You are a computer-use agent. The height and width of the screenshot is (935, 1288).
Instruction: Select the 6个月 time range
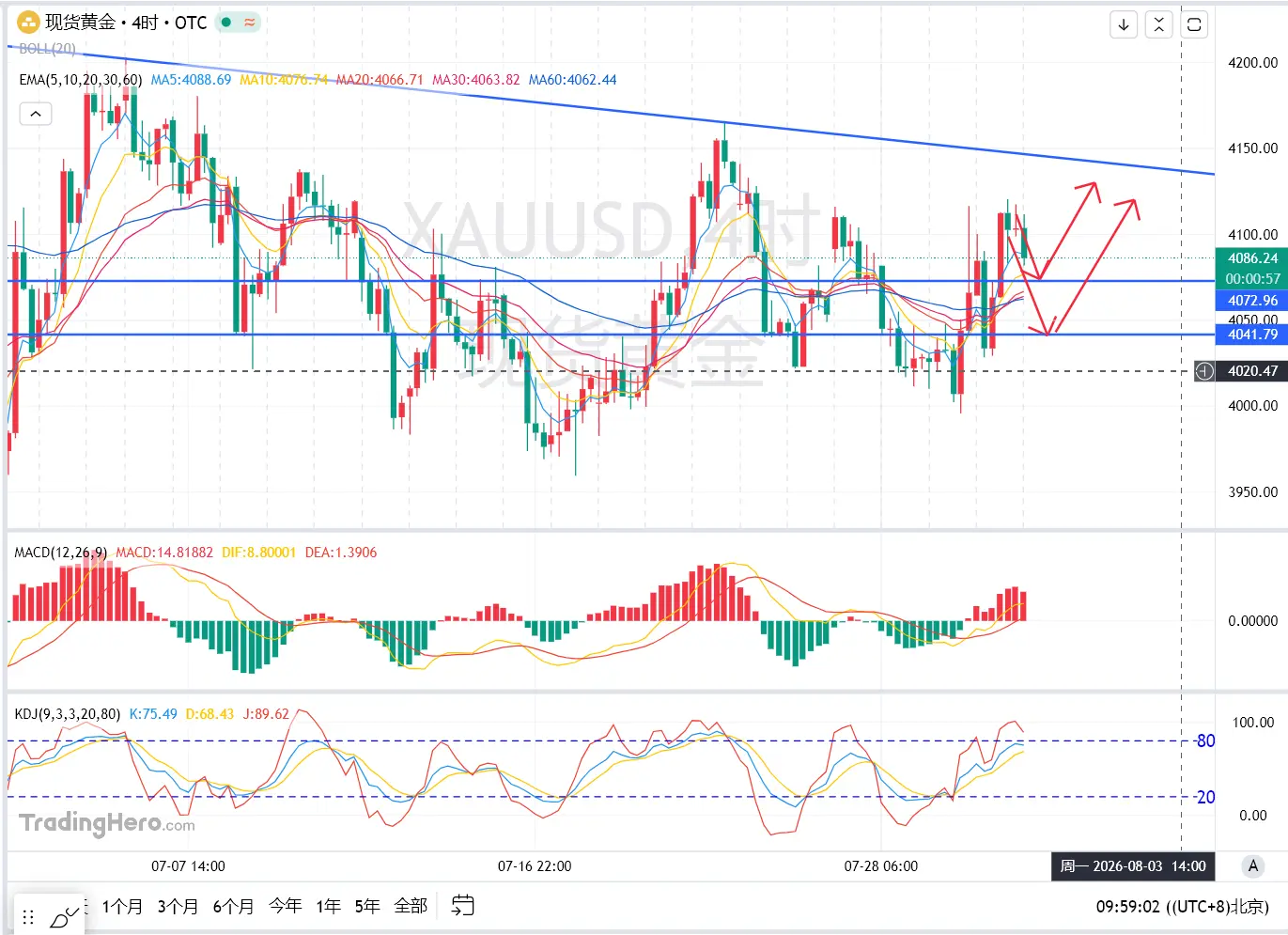(233, 906)
